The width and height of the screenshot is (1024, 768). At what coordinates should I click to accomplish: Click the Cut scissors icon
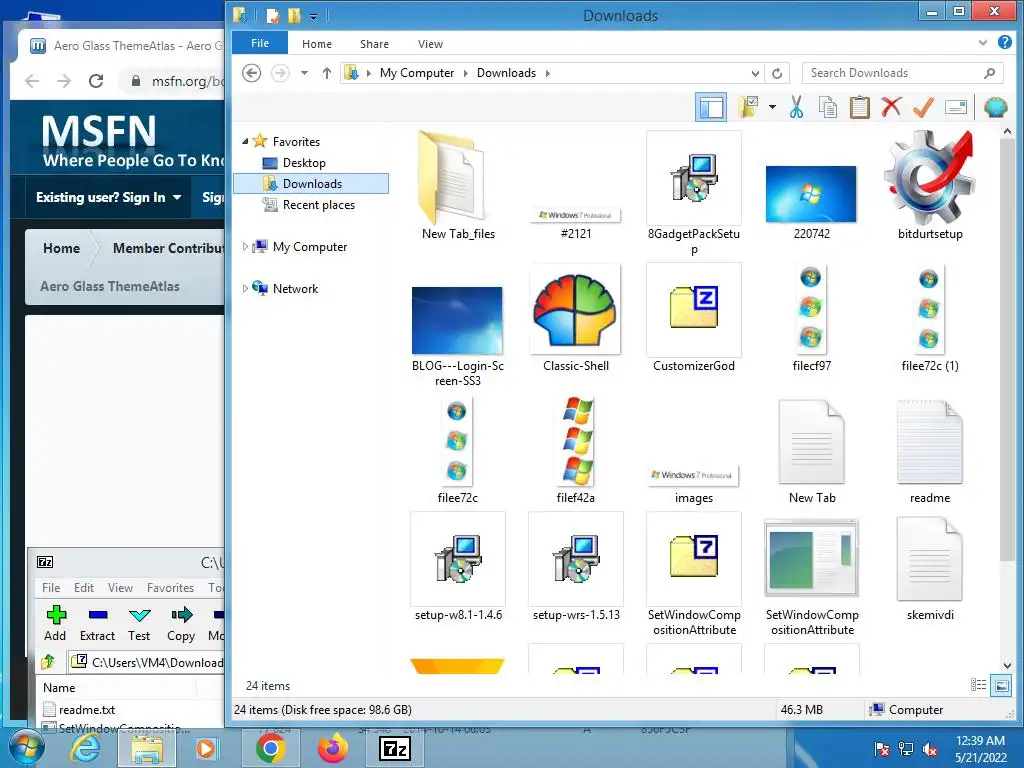pos(796,107)
